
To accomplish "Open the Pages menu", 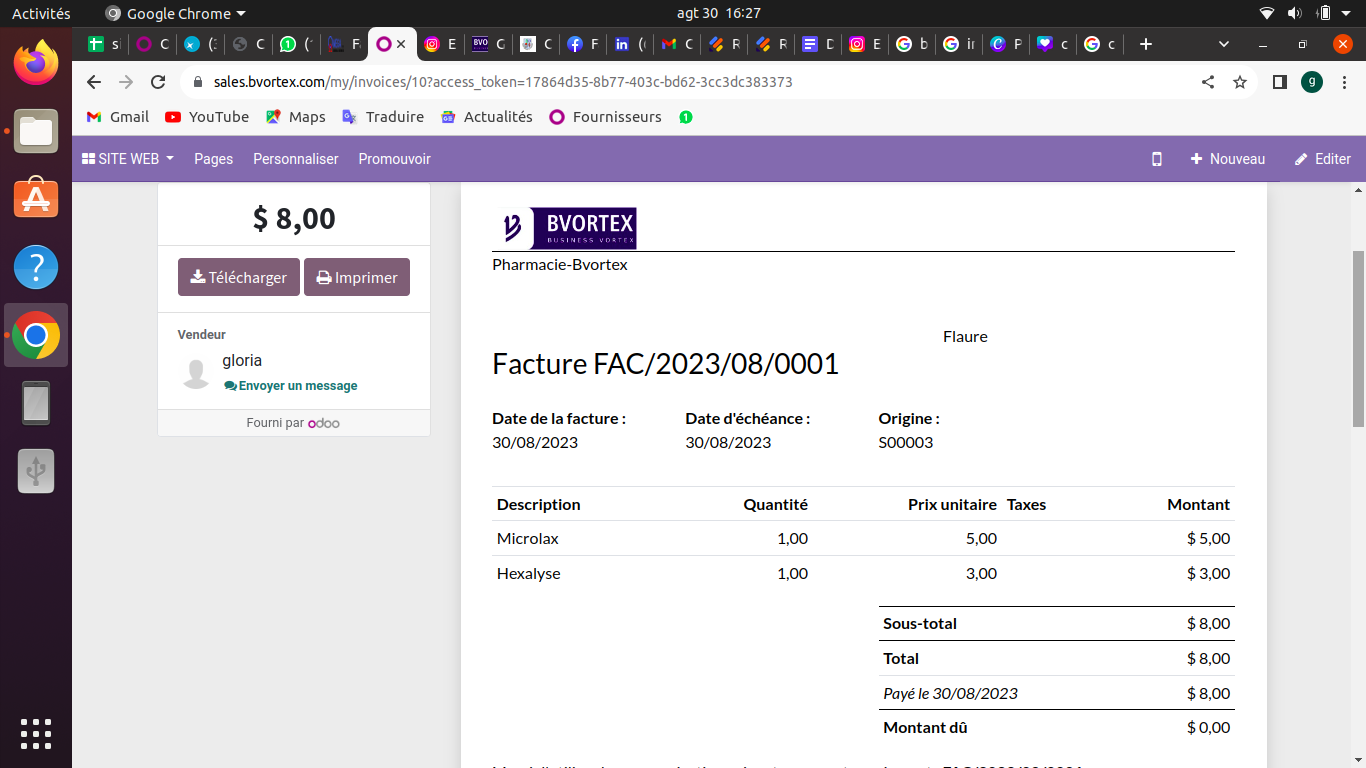I will [x=213, y=159].
